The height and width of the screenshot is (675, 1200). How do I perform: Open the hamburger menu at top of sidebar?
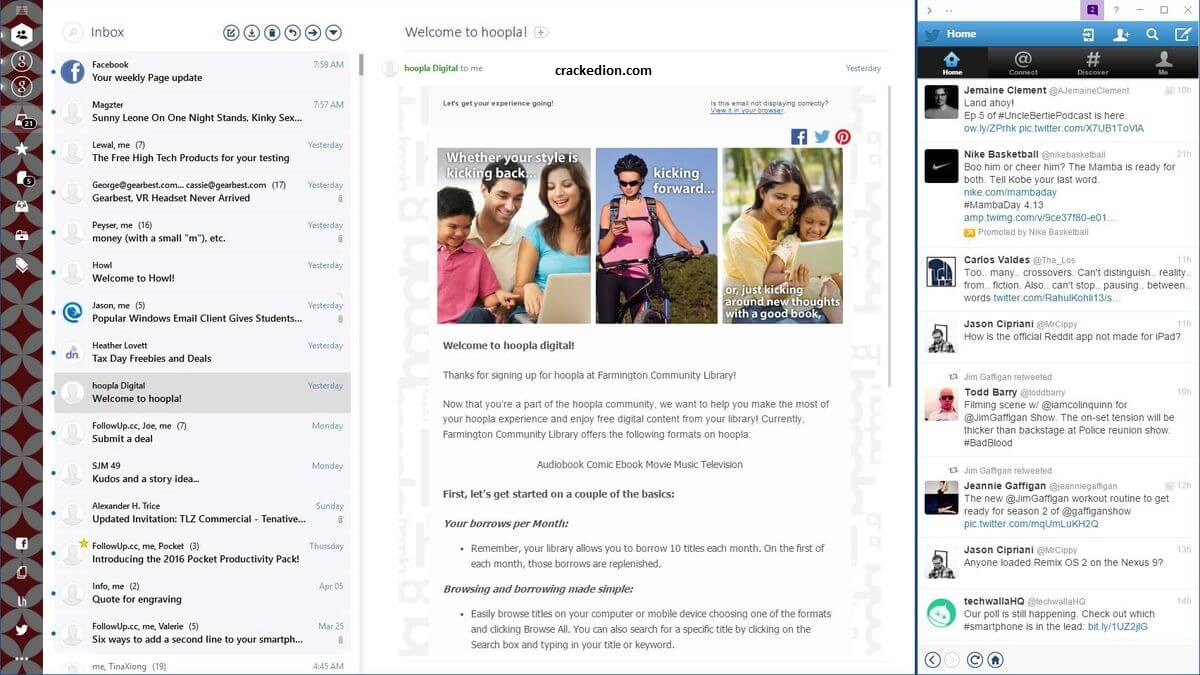(22, 9)
